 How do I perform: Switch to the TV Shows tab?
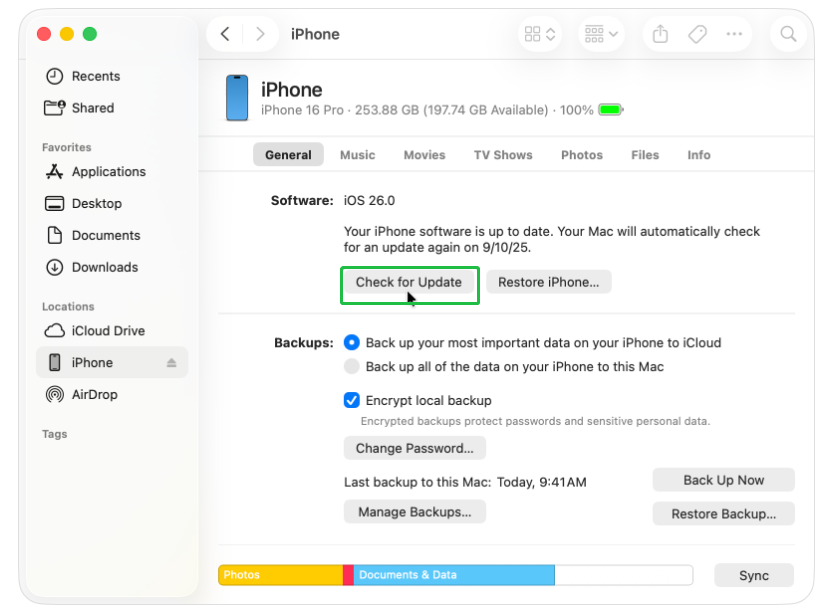(x=503, y=155)
